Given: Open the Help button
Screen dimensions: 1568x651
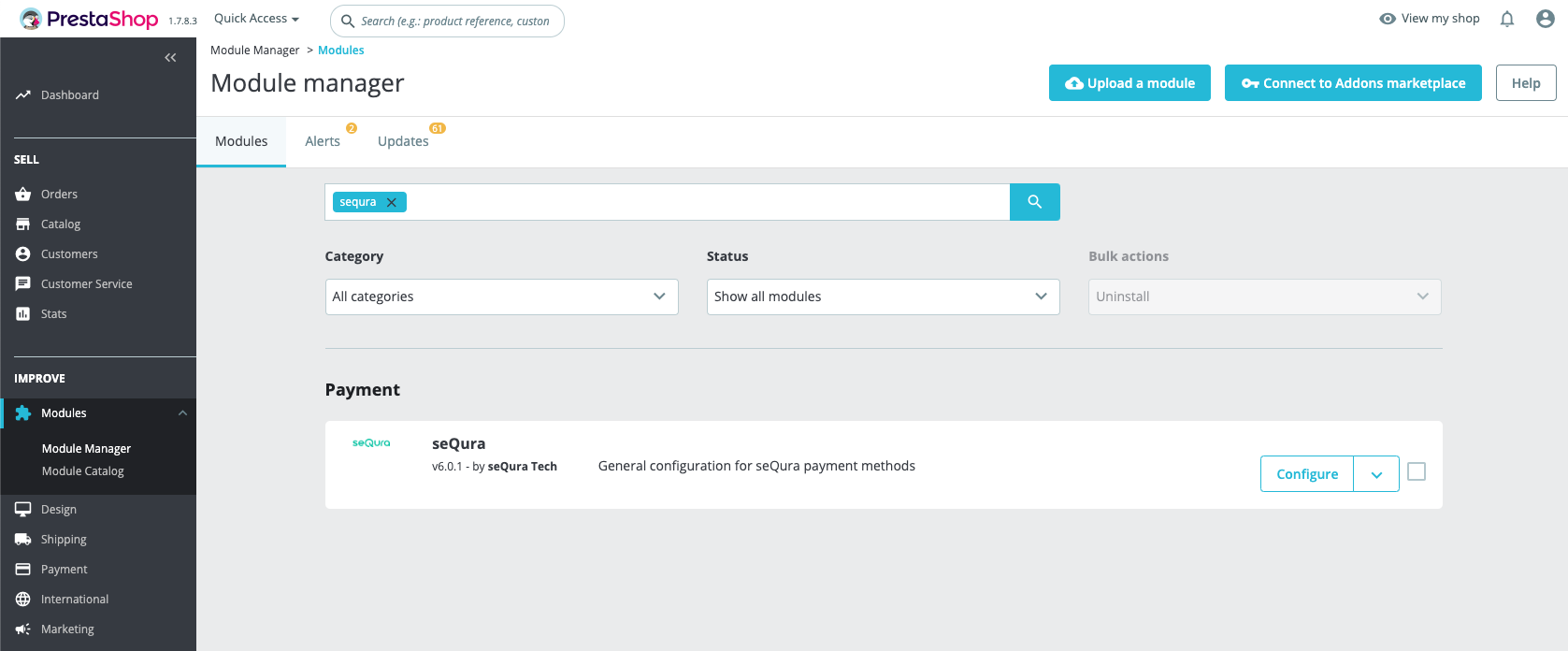Looking at the screenshot, I should [1526, 83].
